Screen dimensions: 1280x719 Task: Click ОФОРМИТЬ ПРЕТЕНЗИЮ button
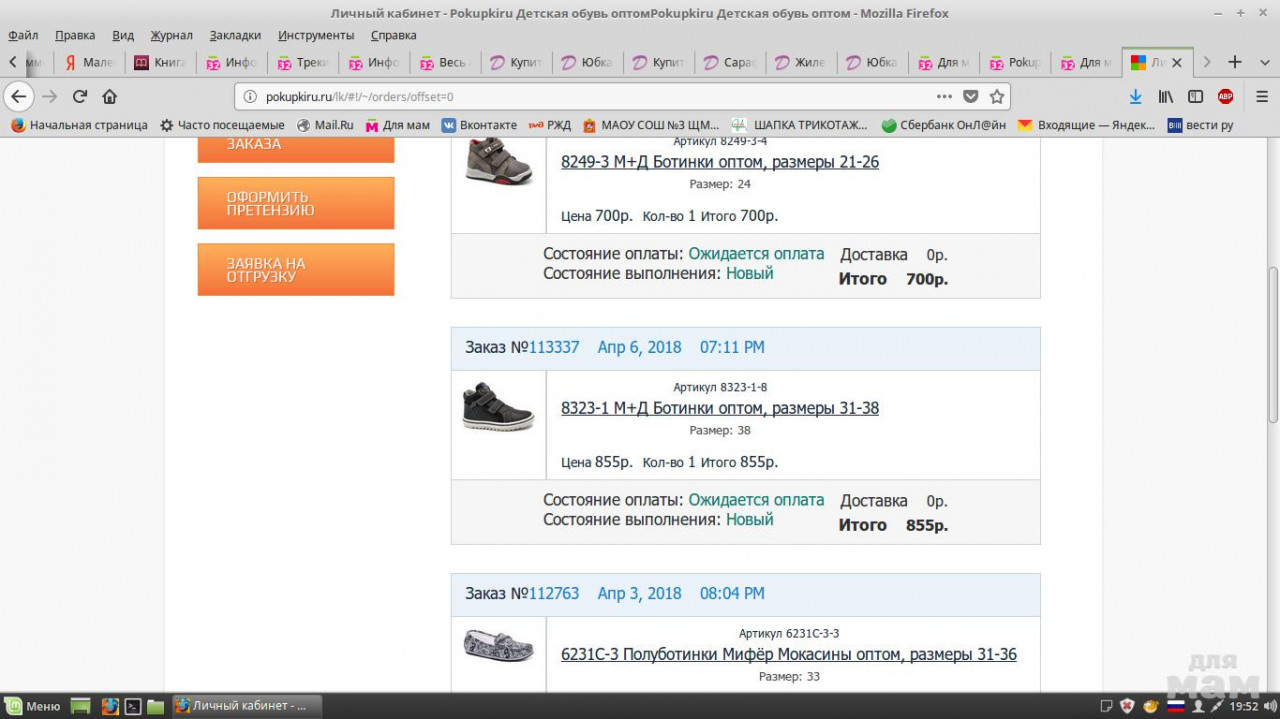(296, 203)
